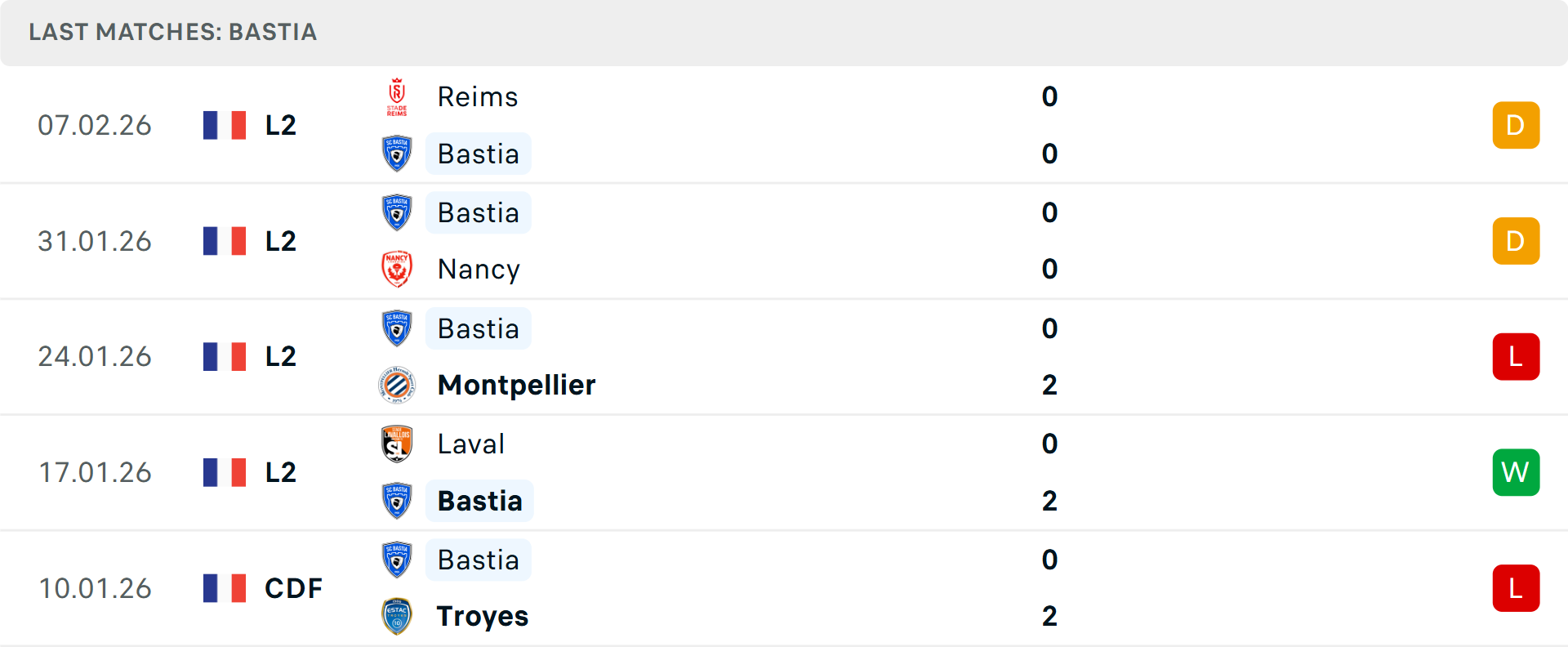Click the red L badge beside the Troyes match
1568x647 pixels.
pos(1516,587)
